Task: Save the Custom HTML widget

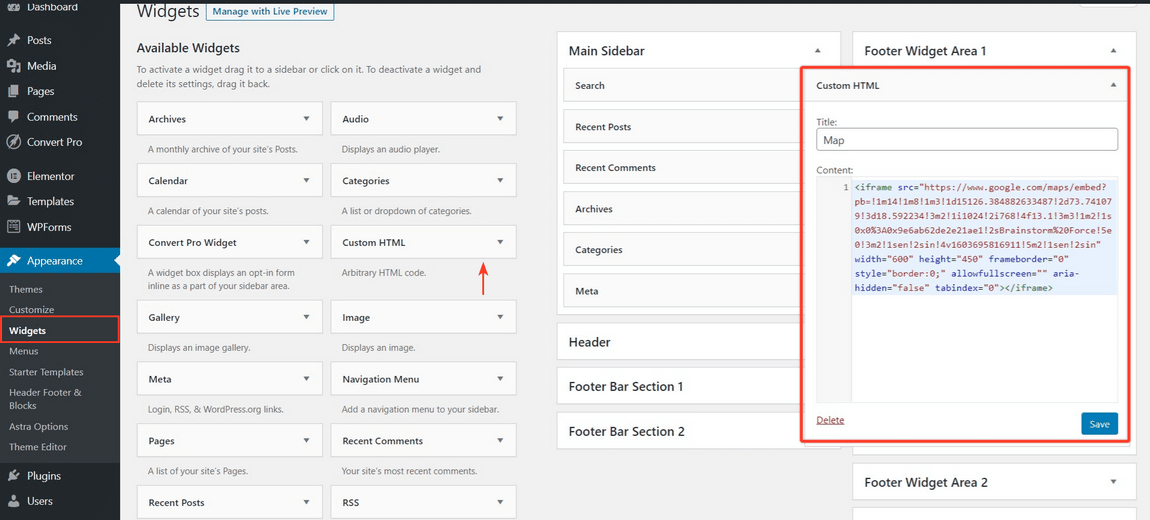Action: tap(1099, 424)
